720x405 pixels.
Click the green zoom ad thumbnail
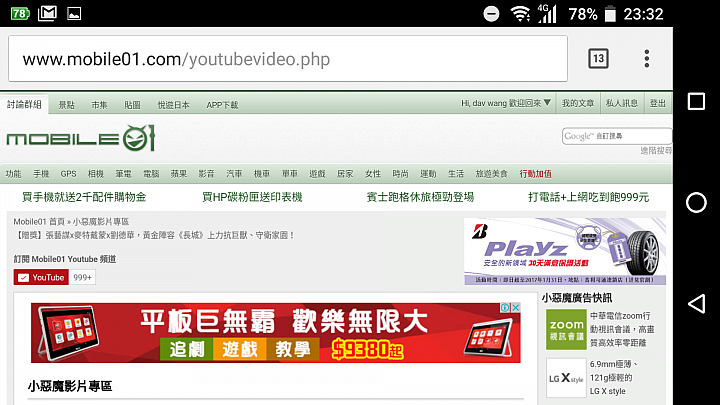(x=566, y=329)
